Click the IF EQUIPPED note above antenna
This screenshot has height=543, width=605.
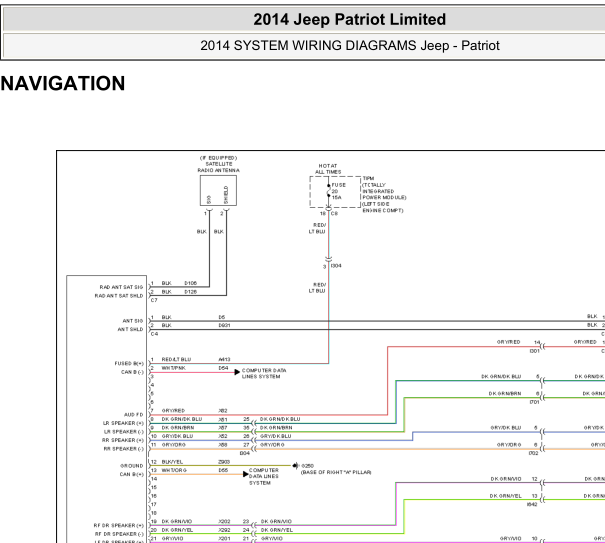point(218,158)
